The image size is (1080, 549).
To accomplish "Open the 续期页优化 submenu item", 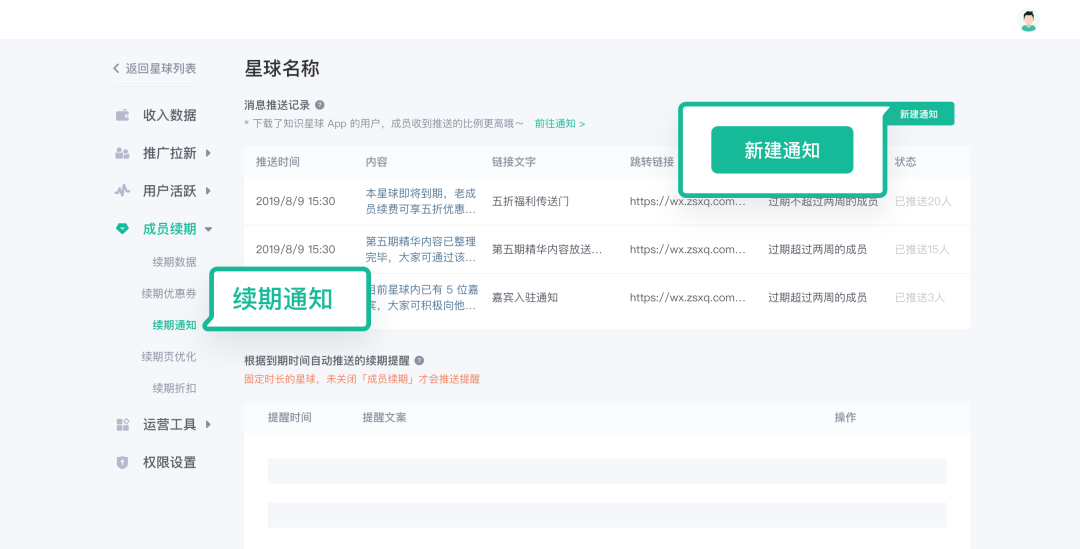I will pos(169,356).
